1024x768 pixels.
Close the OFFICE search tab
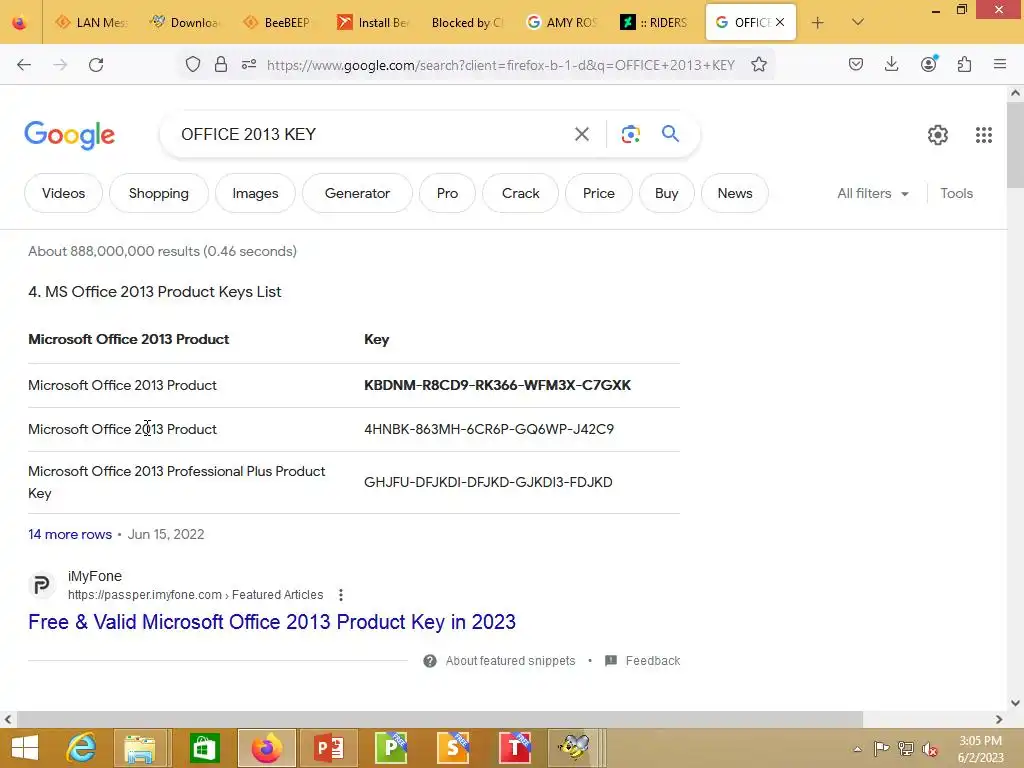[x=780, y=22]
